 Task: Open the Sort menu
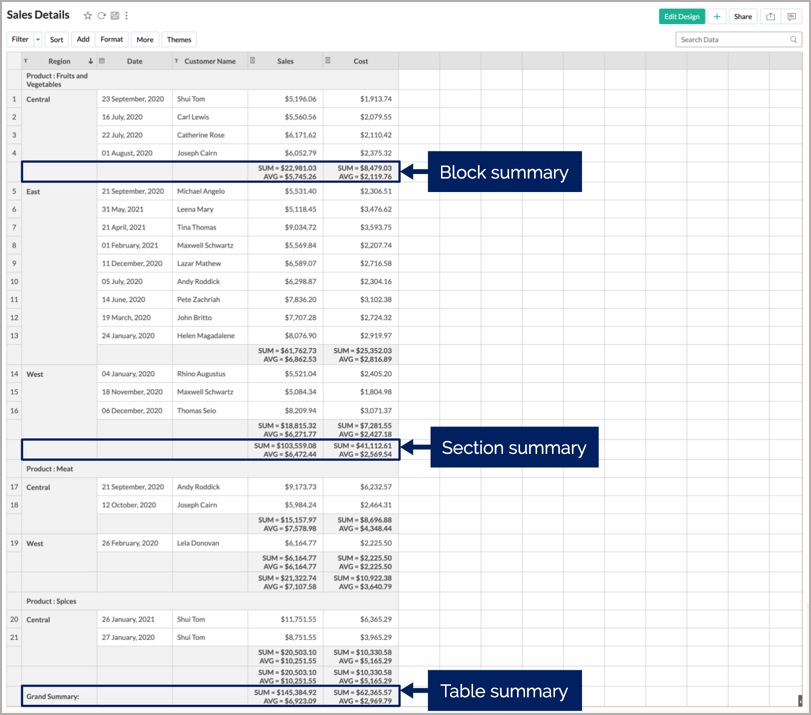click(x=57, y=39)
